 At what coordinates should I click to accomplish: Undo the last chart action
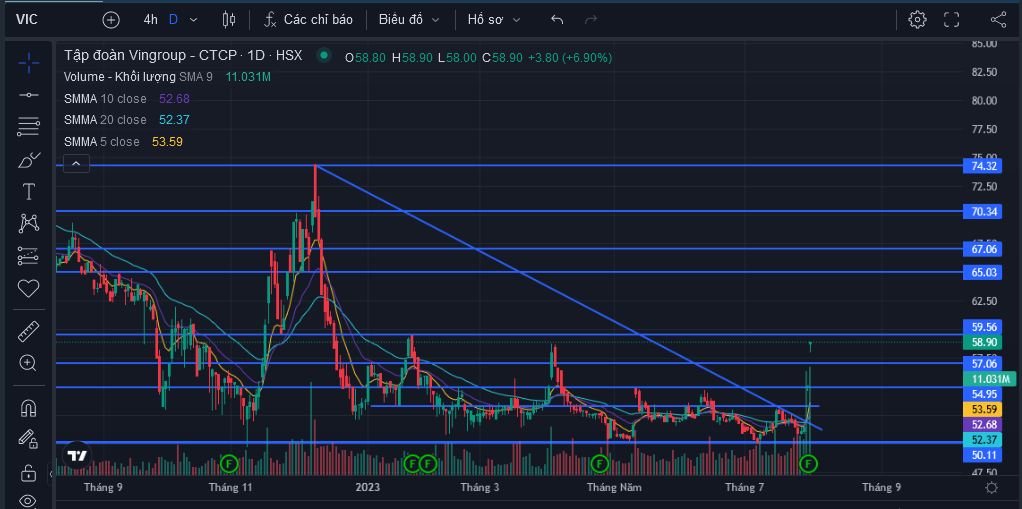(x=557, y=20)
